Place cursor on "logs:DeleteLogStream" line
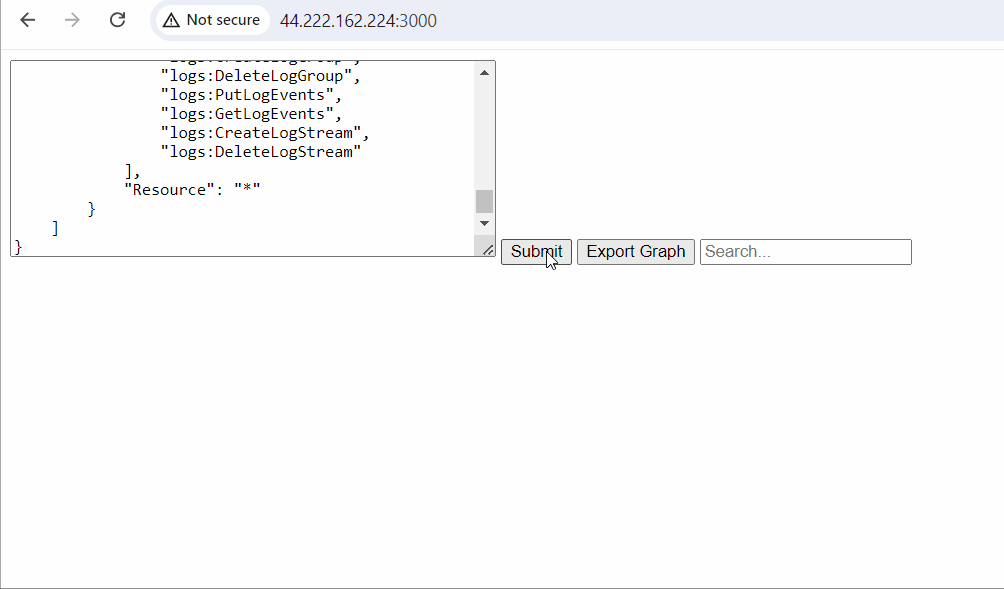This screenshot has width=1004, height=589. click(x=261, y=152)
